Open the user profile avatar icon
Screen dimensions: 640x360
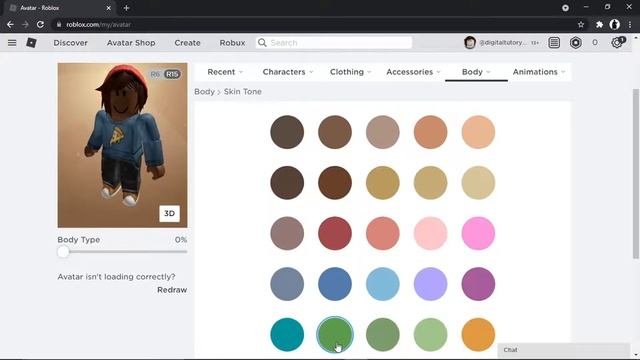470,42
